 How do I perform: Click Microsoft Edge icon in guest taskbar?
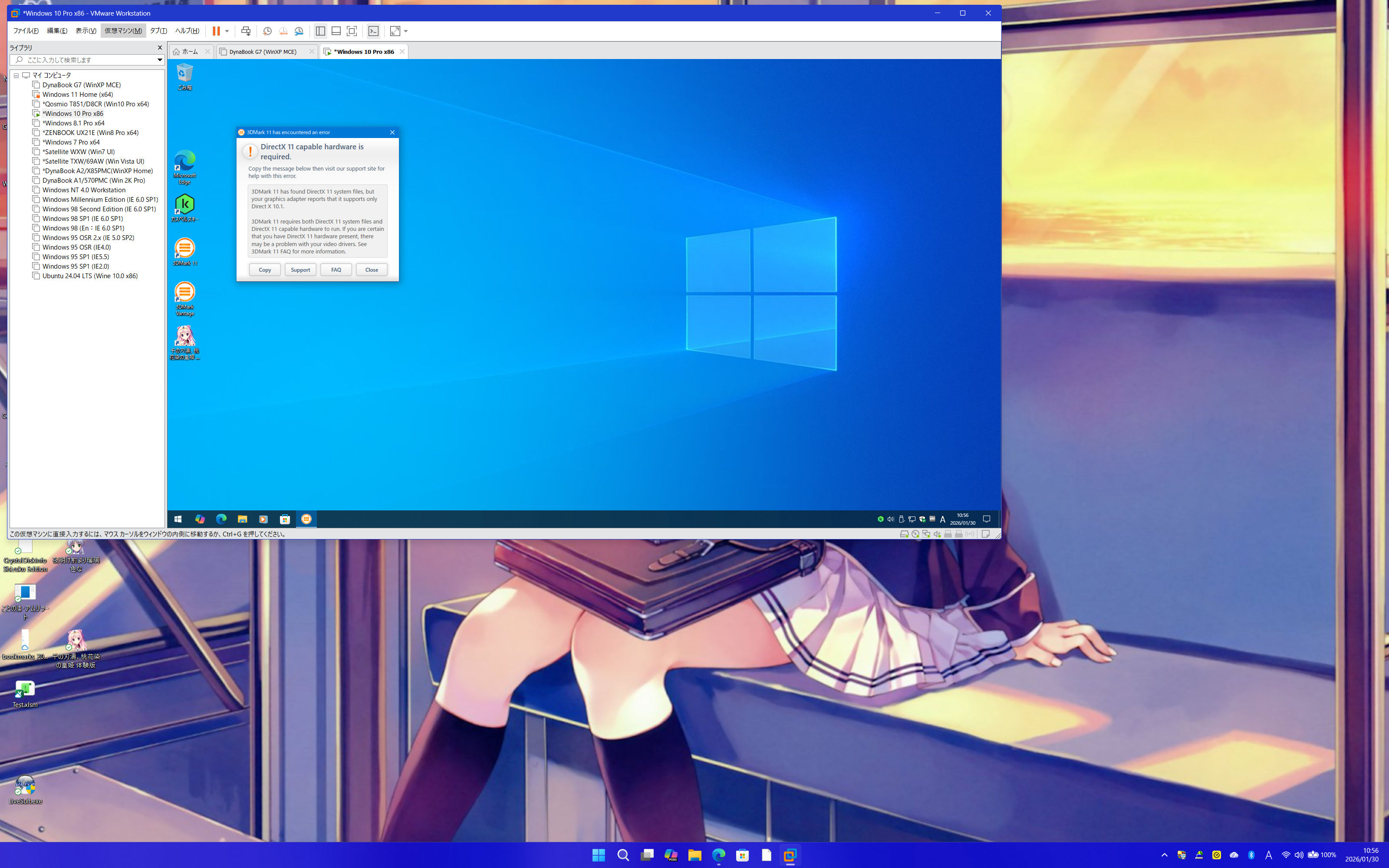point(221,519)
